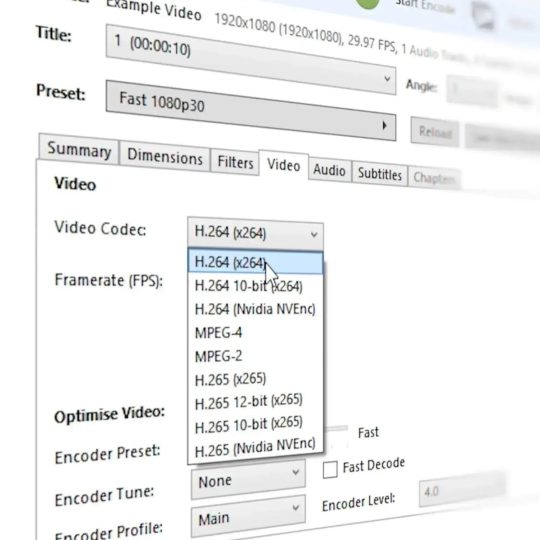
Task: Open the Preset flyout arrow
Action: click(385, 126)
